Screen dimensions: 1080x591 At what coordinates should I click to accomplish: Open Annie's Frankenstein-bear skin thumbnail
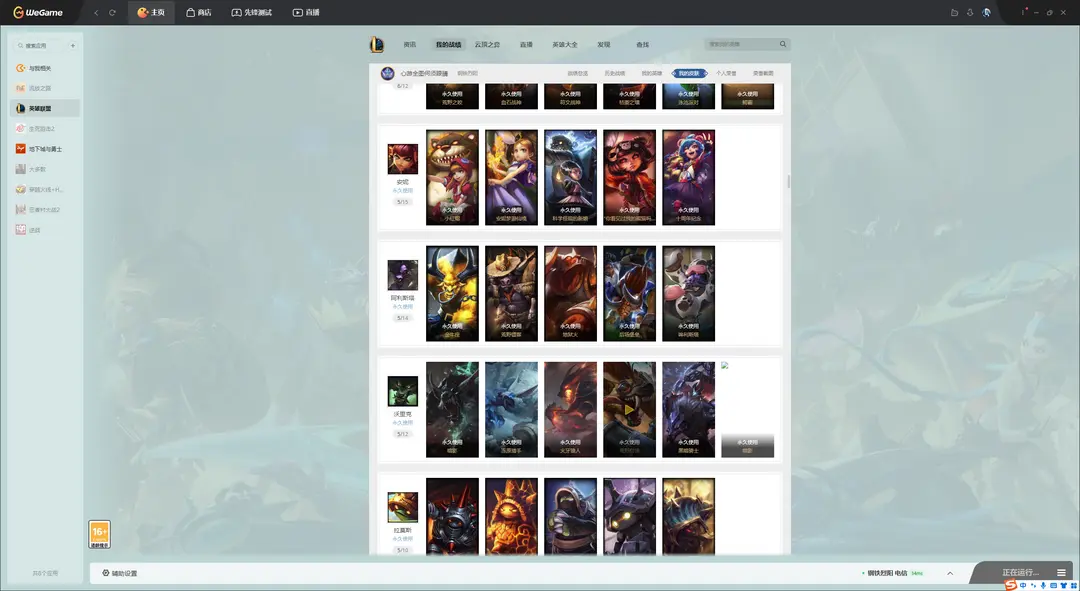coord(570,178)
